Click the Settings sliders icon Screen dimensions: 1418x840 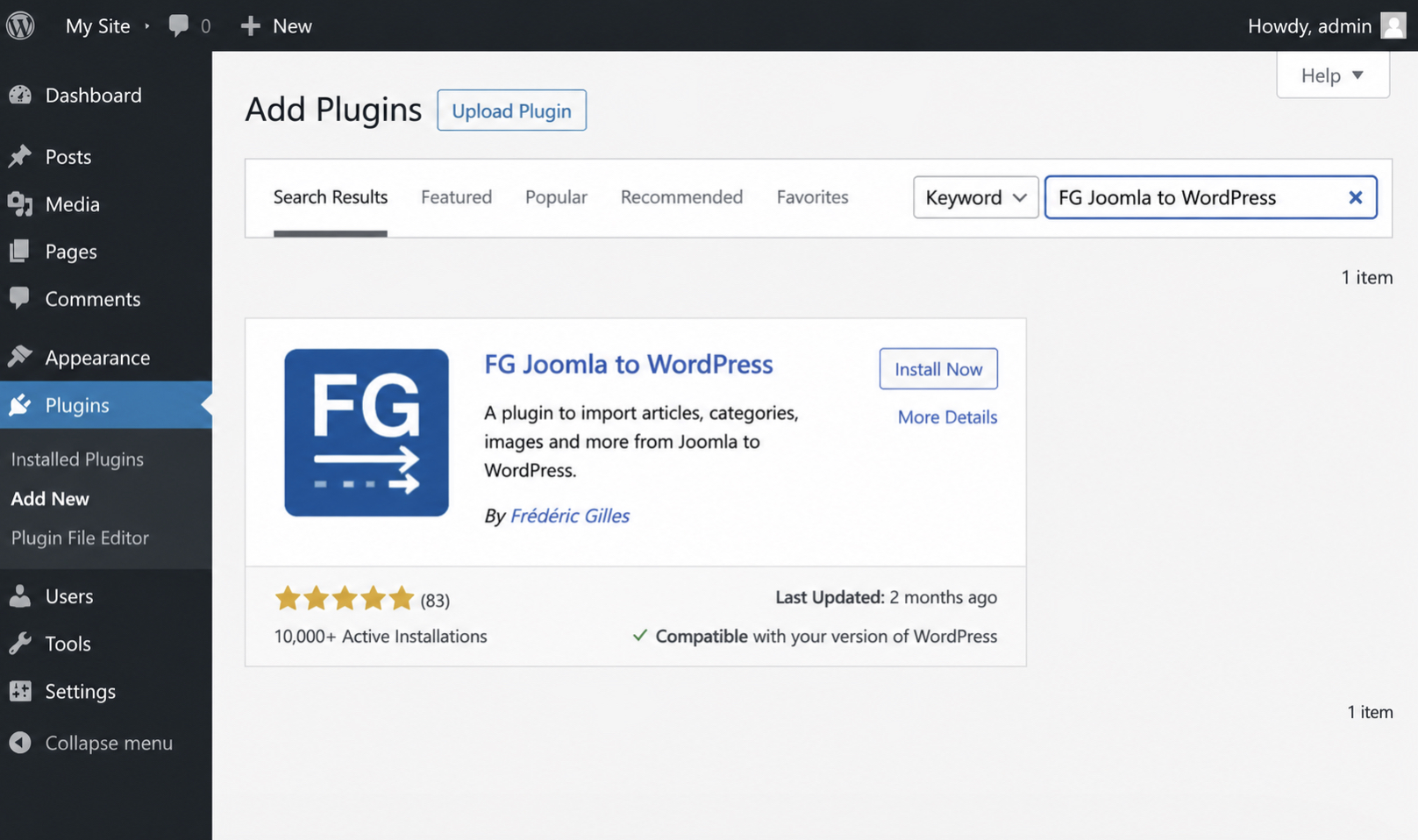coord(20,691)
